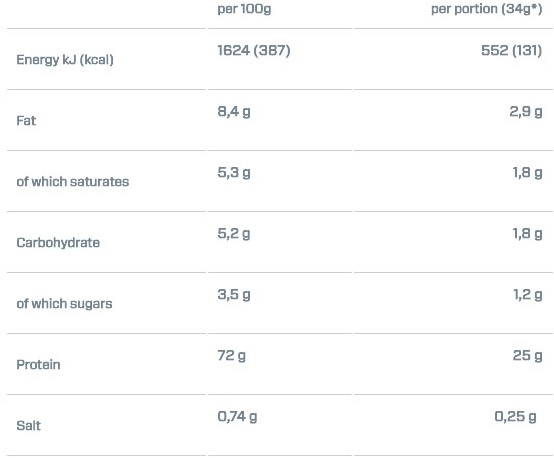The width and height of the screenshot is (554, 458).
Task: Click the 5,3 g saturates value
Action: point(234,173)
